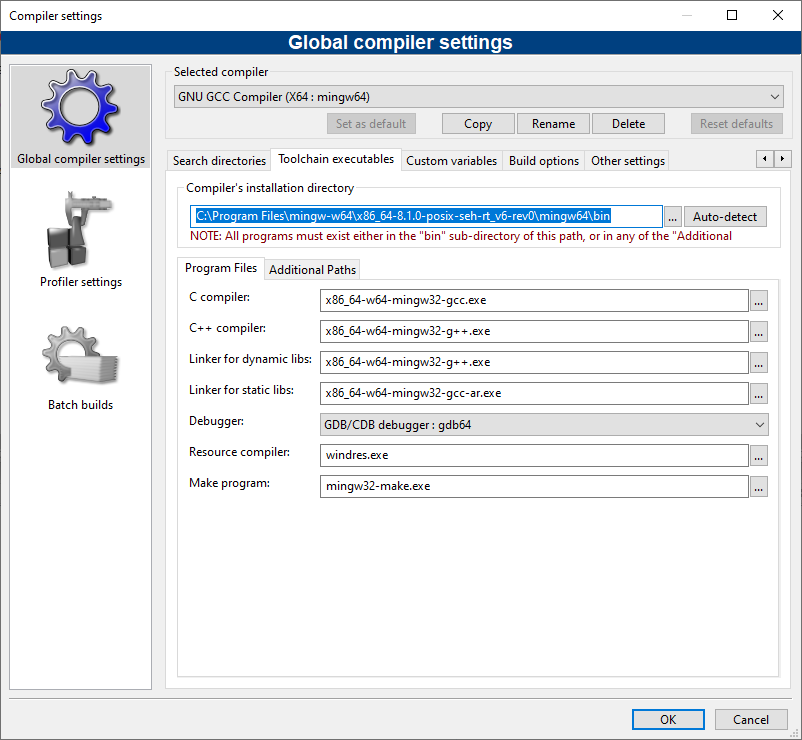Image resolution: width=802 pixels, height=740 pixels.
Task: Copy the current compiler configuration
Action: [x=477, y=123]
